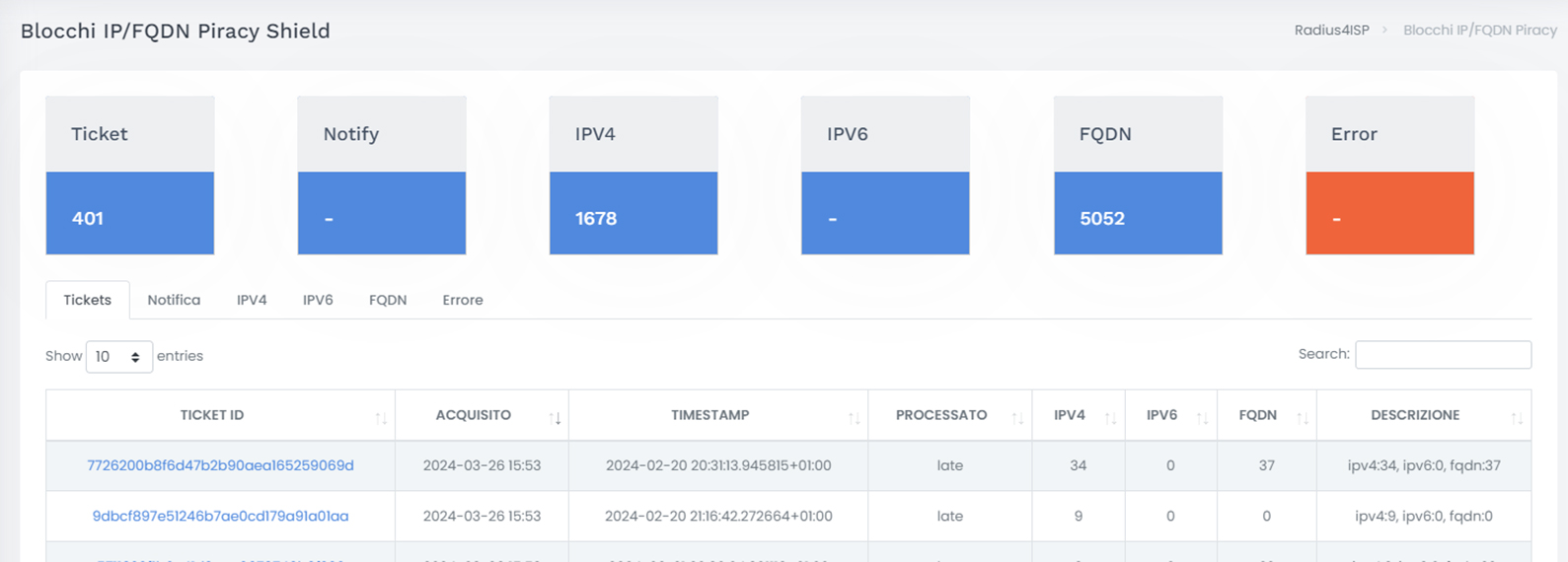Screen dimensions: 1568x562
Task: Sort by TICKET ID column arrows
Action: (381, 418)
